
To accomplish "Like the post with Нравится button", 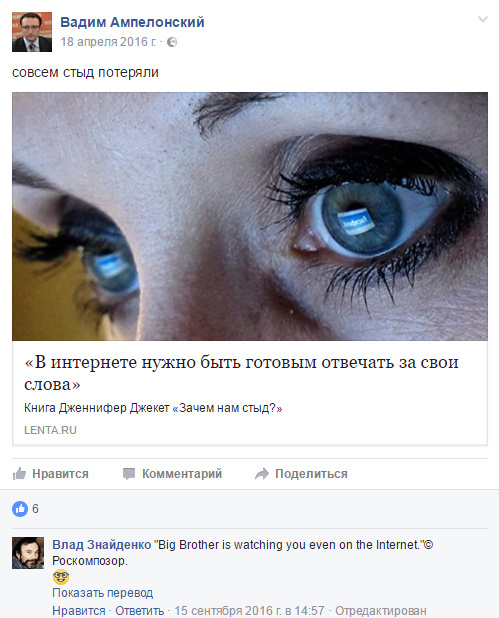I will (50, 473).
